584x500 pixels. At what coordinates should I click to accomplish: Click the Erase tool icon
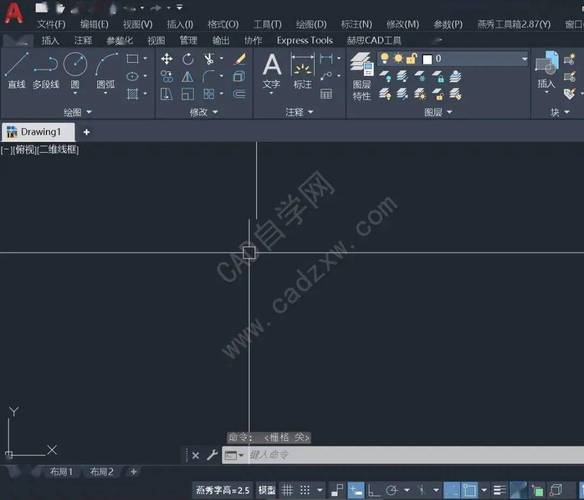click(240, 59)
